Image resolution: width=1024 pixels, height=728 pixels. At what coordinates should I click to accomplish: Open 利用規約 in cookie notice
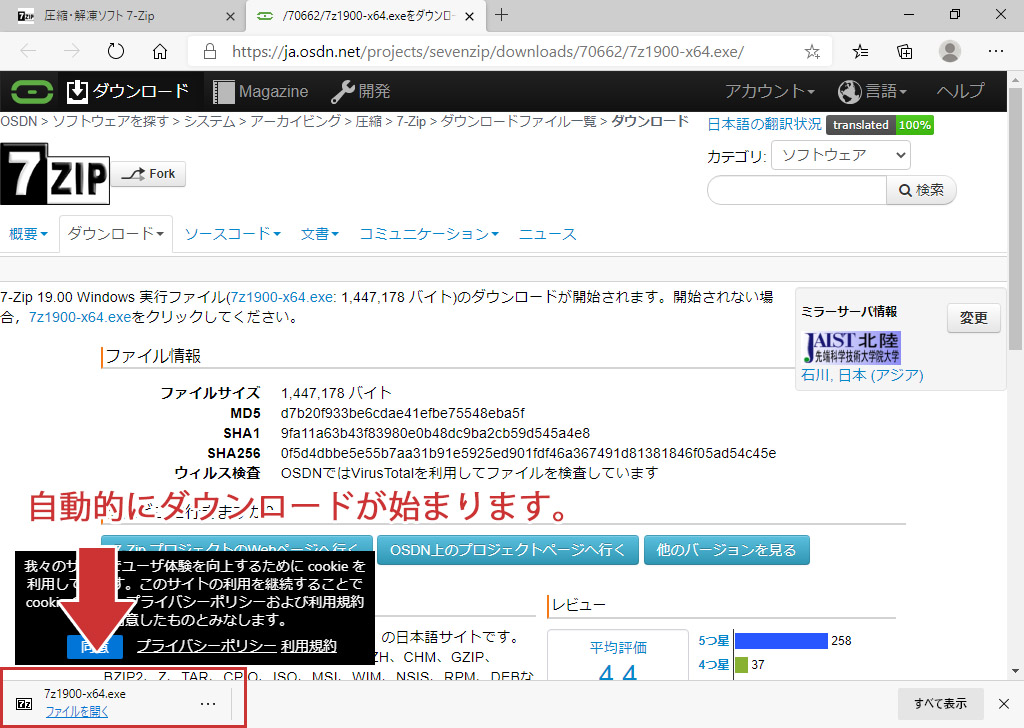tap(309, 646)
